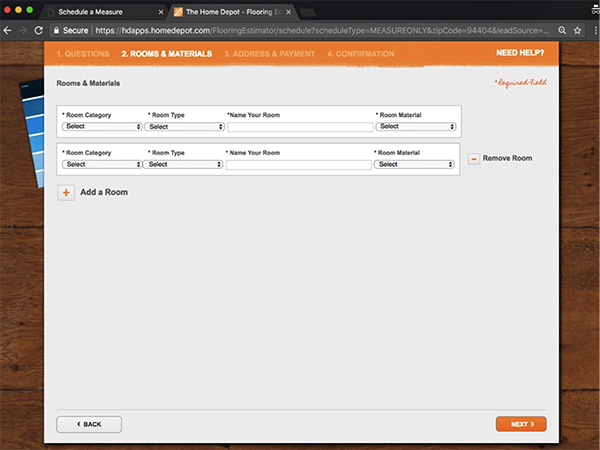Open first row Room Category dropdown
The height and width of the screenshot is (450, 600).
click(x=102, y=127)
